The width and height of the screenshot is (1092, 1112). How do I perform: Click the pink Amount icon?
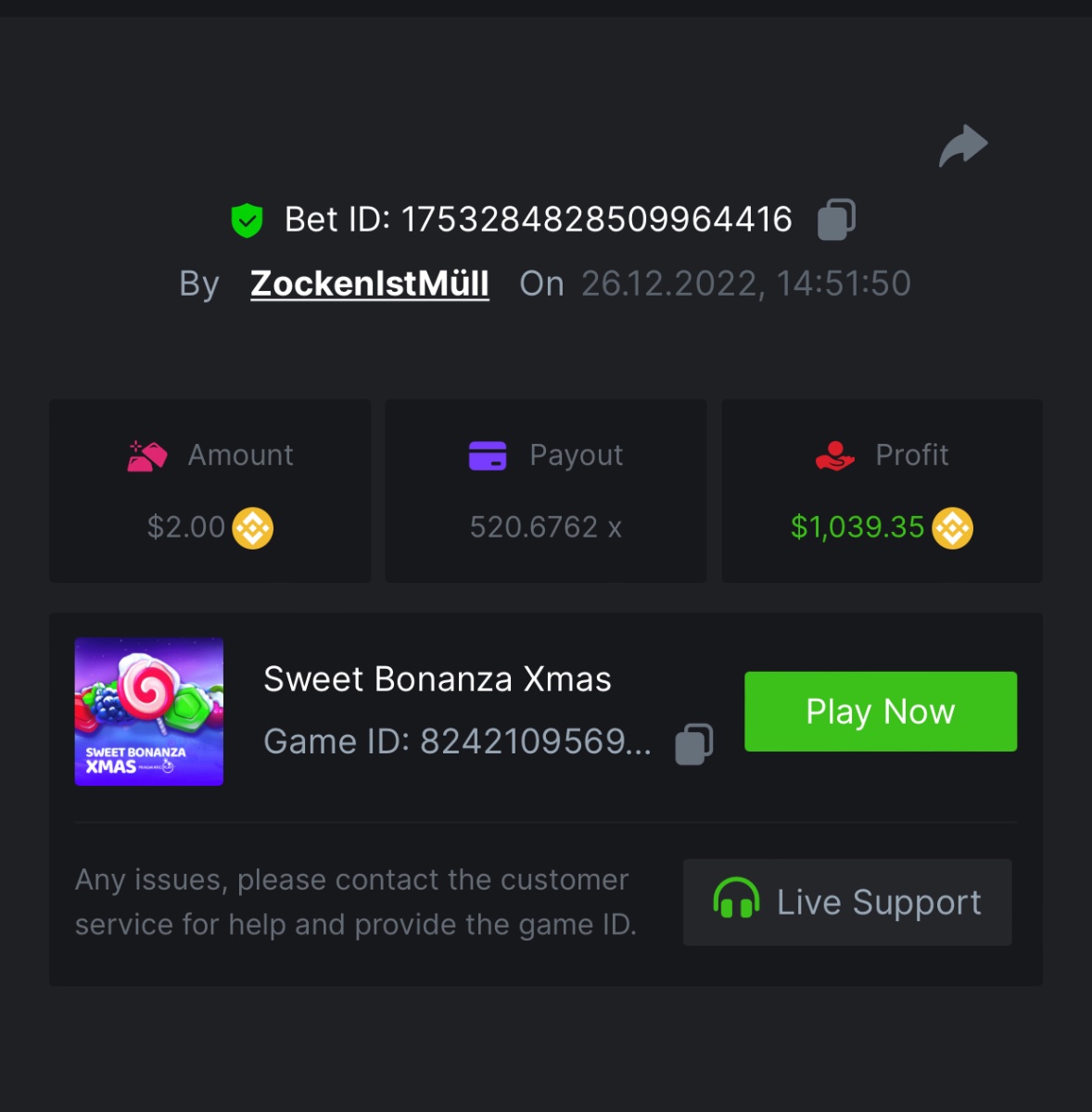click(x=146, y=456)
